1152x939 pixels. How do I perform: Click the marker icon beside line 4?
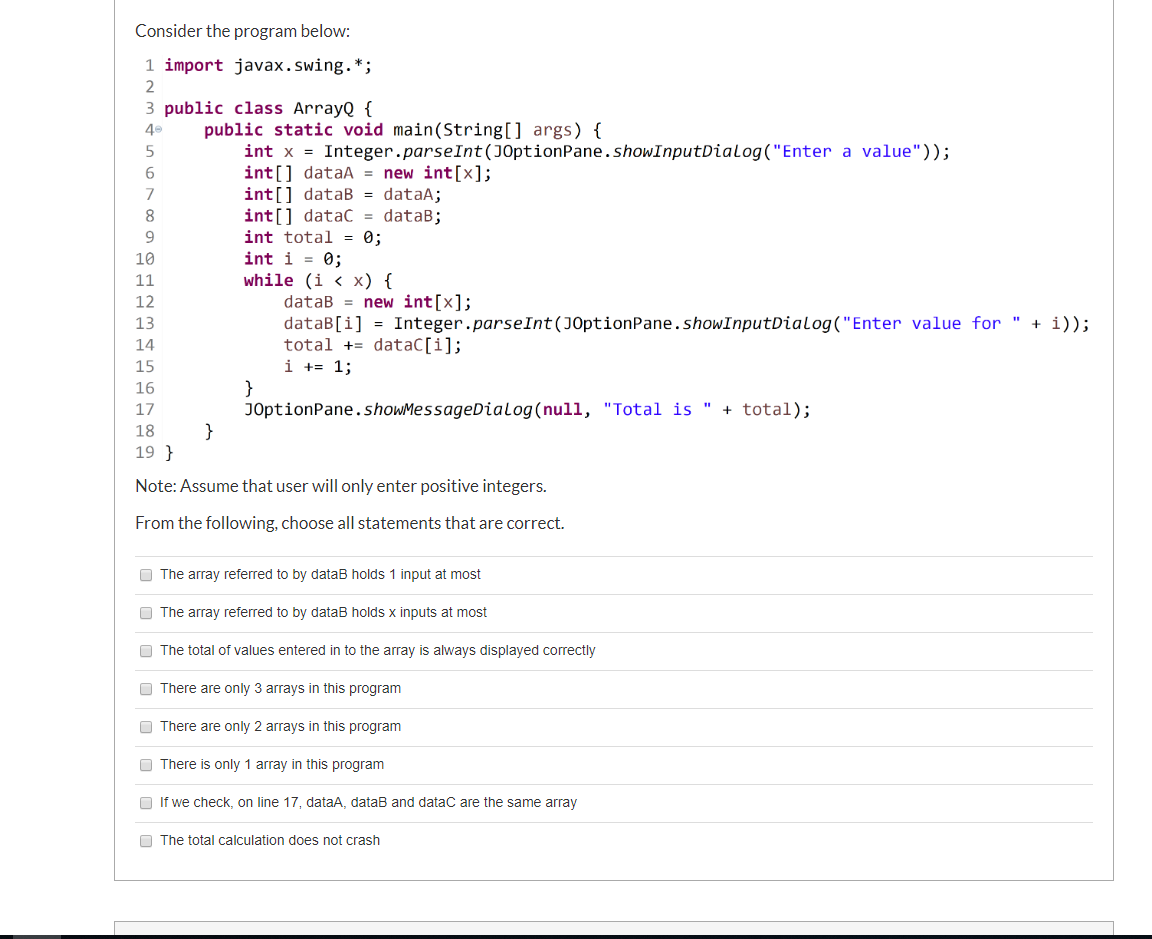[x=157, y=129]
